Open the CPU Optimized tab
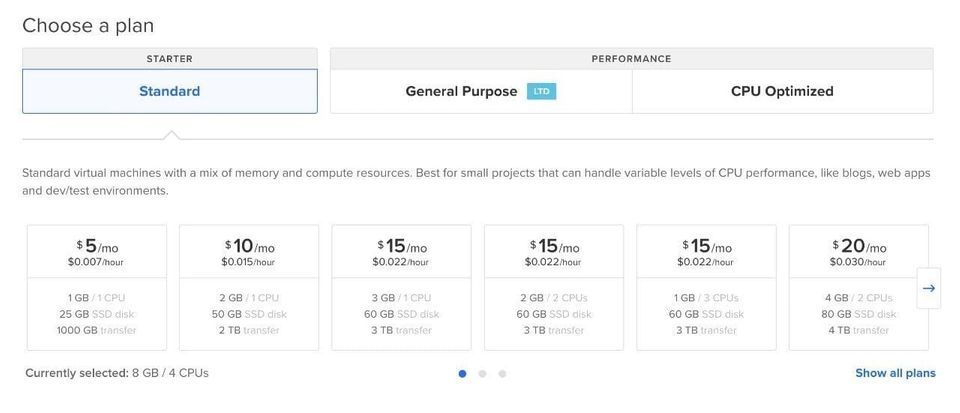Viewport: 960px width, 413px height. [782, 91]
